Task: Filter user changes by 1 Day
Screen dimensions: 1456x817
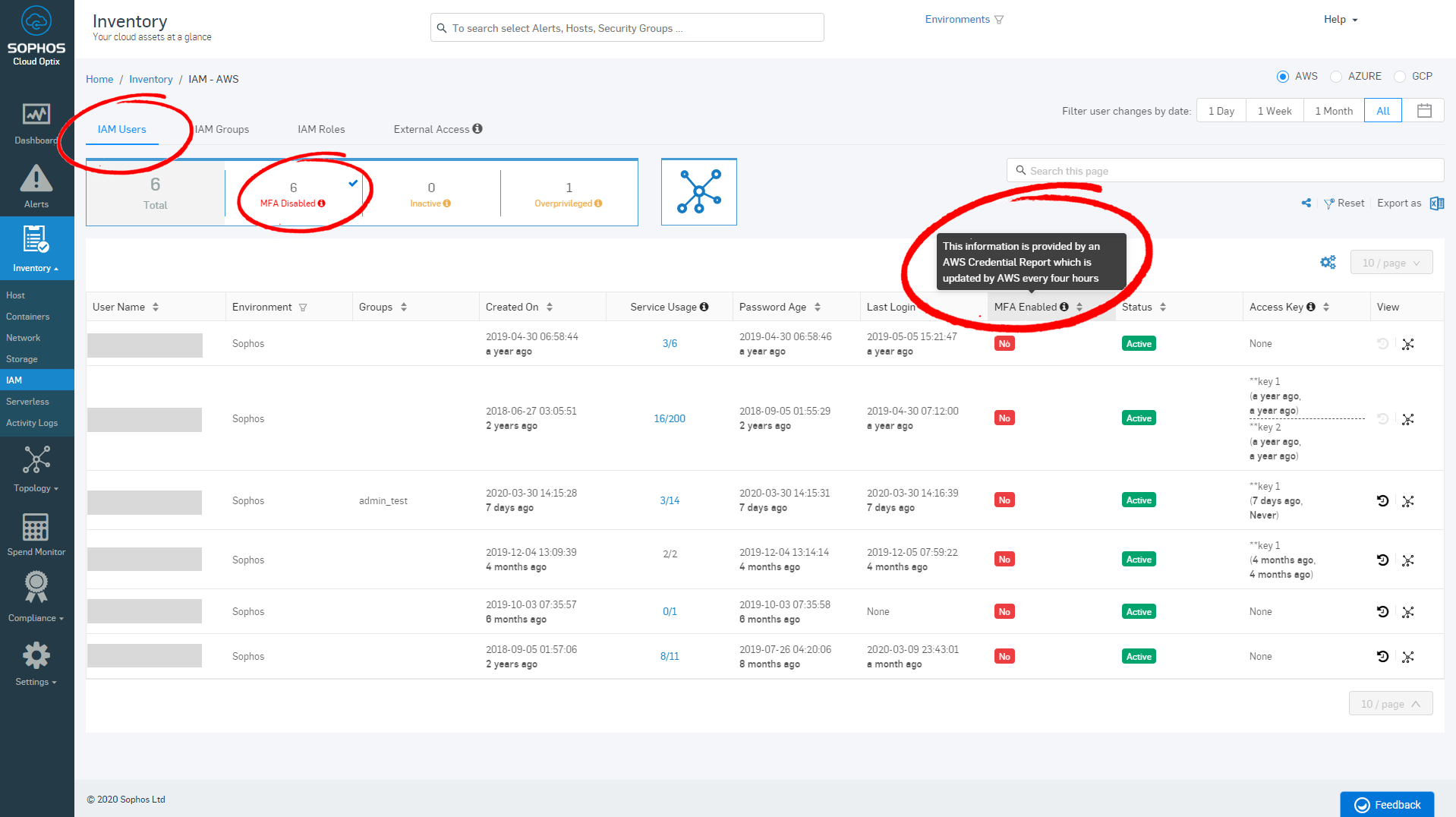Action: tap(1221, 111)
